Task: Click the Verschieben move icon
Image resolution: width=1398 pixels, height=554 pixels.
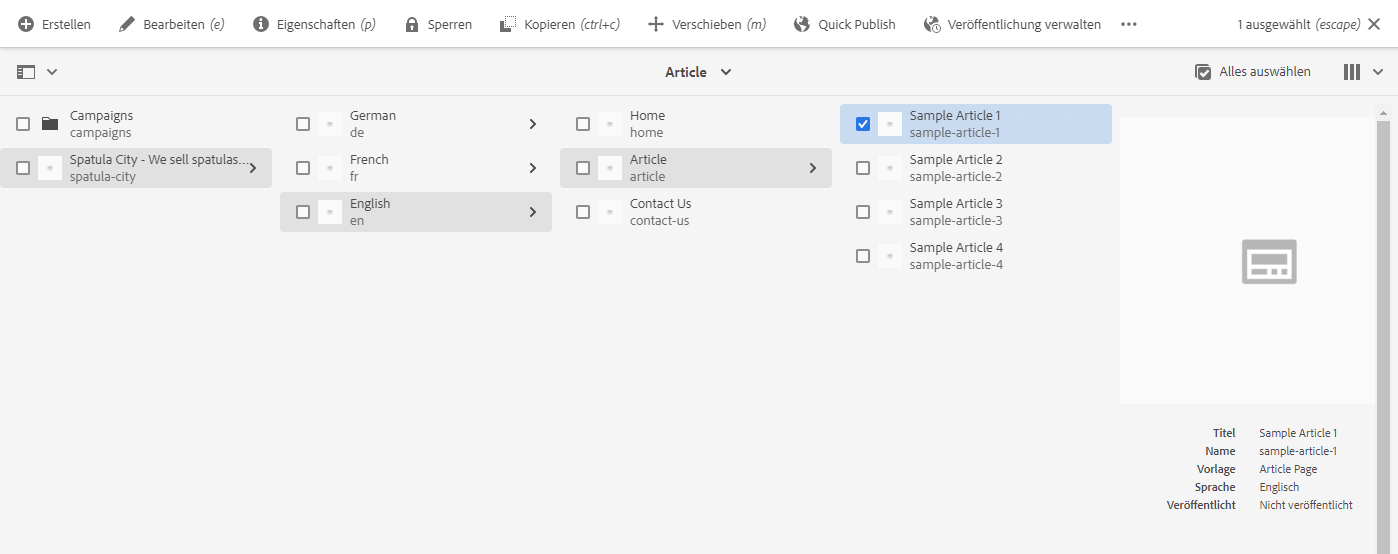Action: [x=656, y=24]
